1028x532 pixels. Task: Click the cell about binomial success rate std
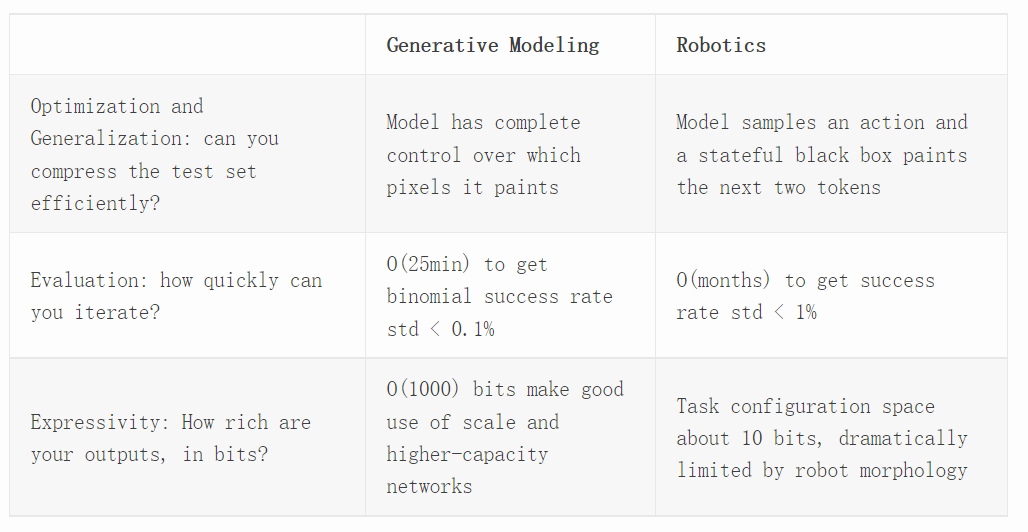pos(499,296)
